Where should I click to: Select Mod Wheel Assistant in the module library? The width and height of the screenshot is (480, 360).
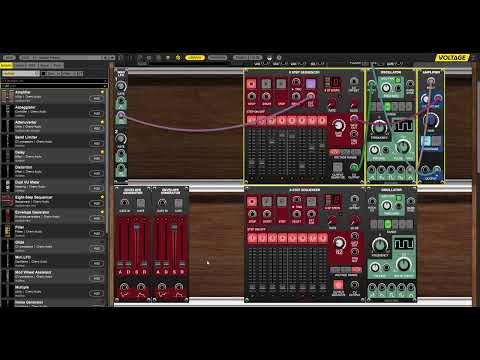(x=53, y=276)
